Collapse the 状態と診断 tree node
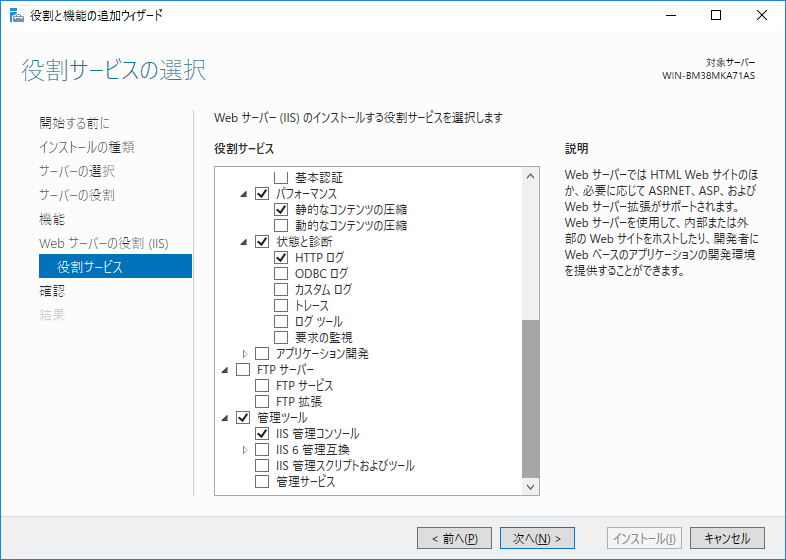The image size is (786, 560). [245, 242]
